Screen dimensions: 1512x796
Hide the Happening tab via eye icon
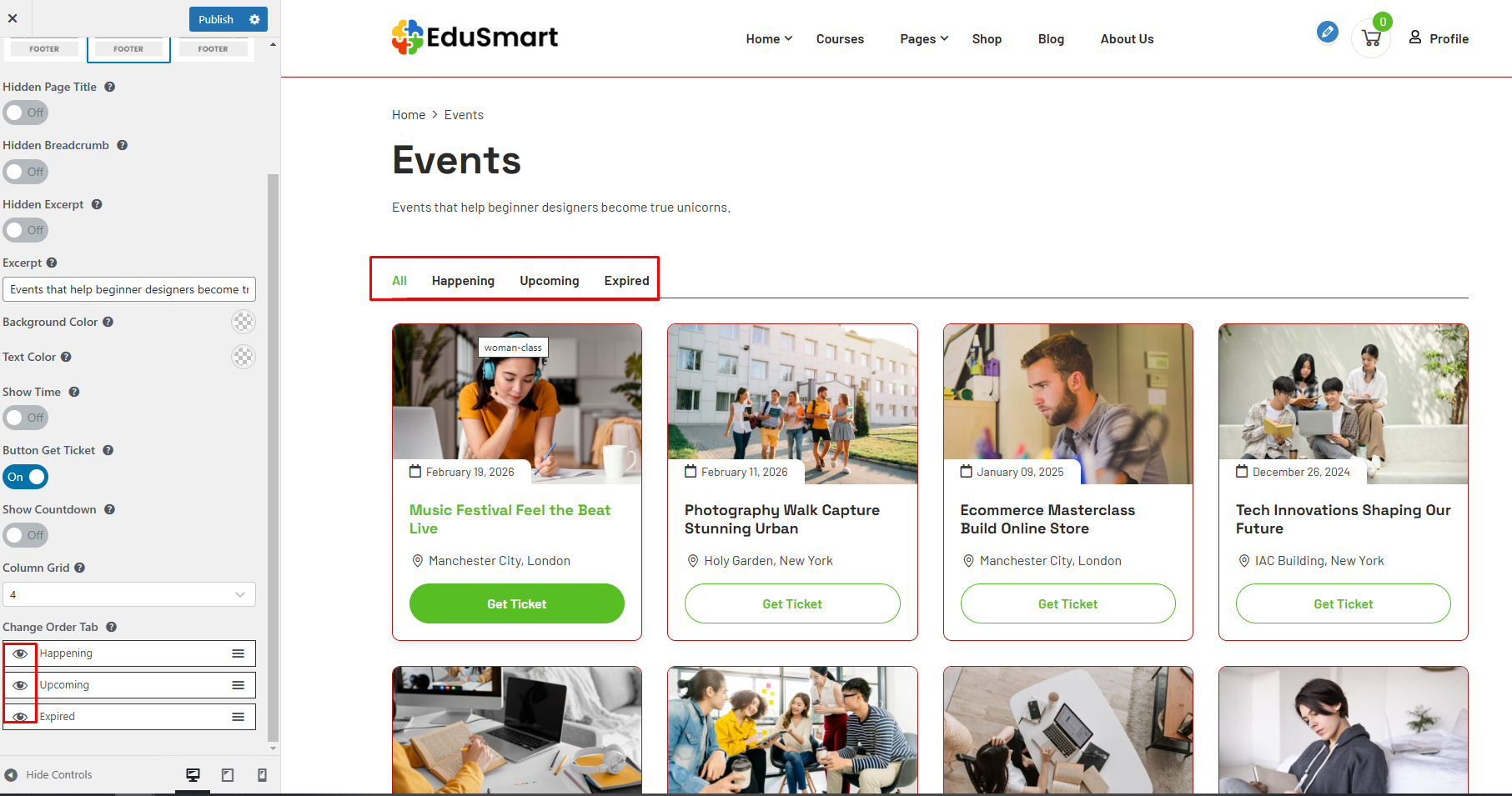tap(20, 653)
